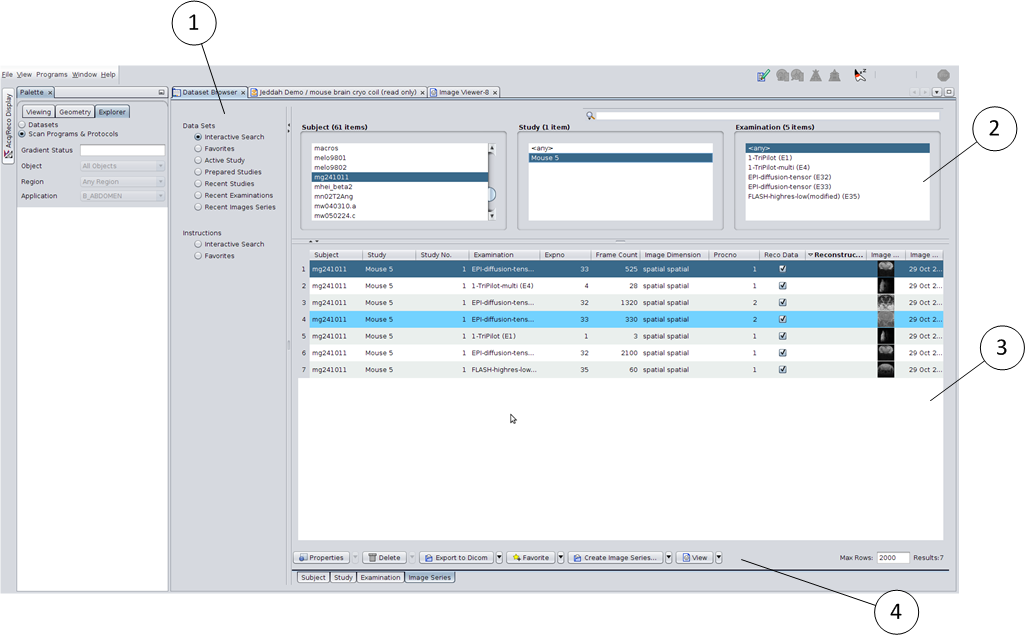Open dropdown arrow next to Favorite button
Viewport: 1025px width, 635px height.
pyautogui.click(x=560, y=558)
